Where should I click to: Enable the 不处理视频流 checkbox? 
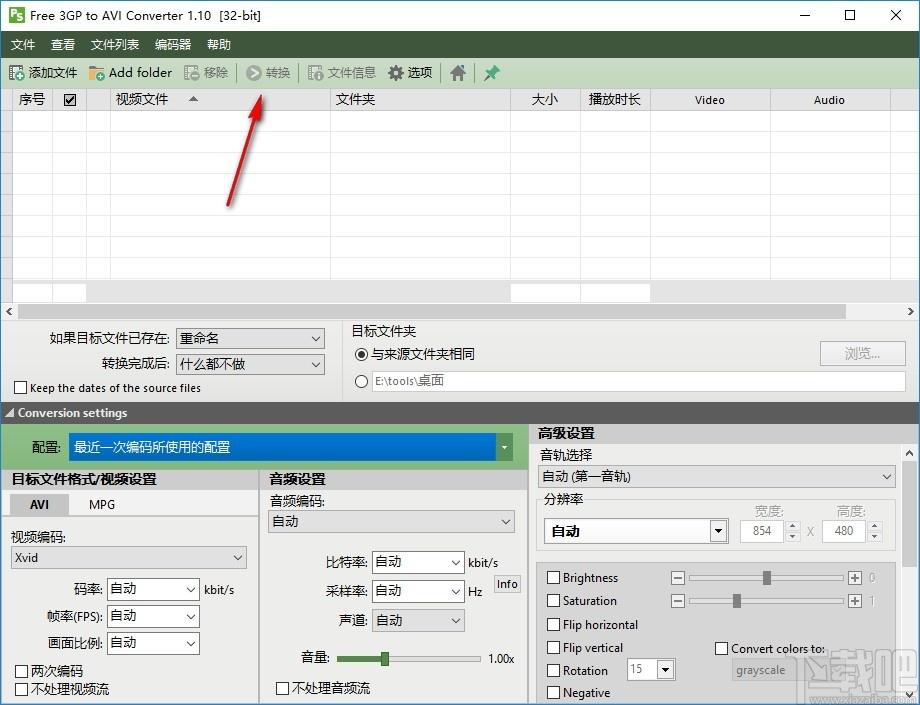(21, 689)
